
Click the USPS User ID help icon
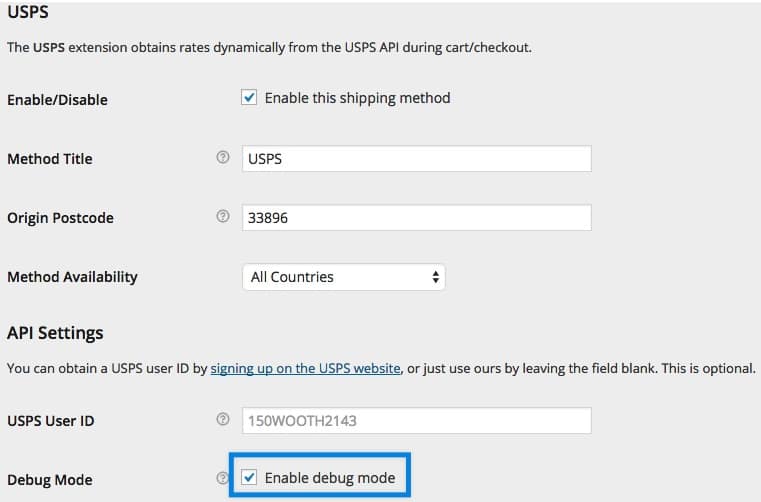tap(223, 420)
